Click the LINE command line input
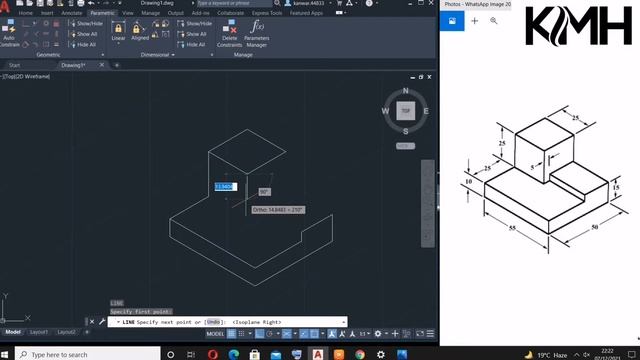This screenshot has width=640, height=360. coord(227,322)
